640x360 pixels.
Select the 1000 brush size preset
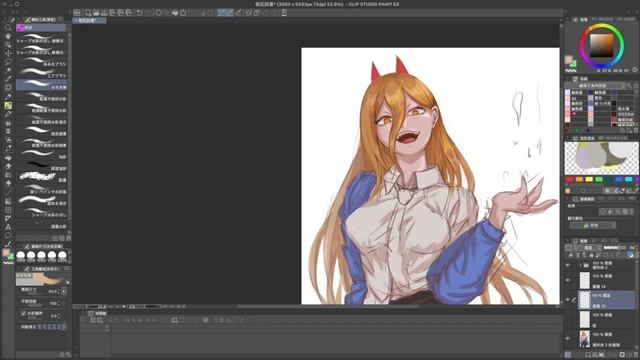click(x=21, y=257)
